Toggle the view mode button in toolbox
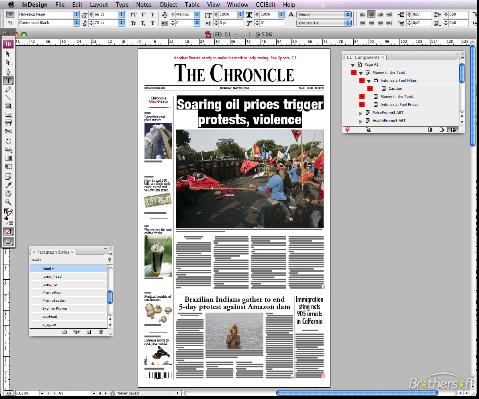 [x=8, y=241]
